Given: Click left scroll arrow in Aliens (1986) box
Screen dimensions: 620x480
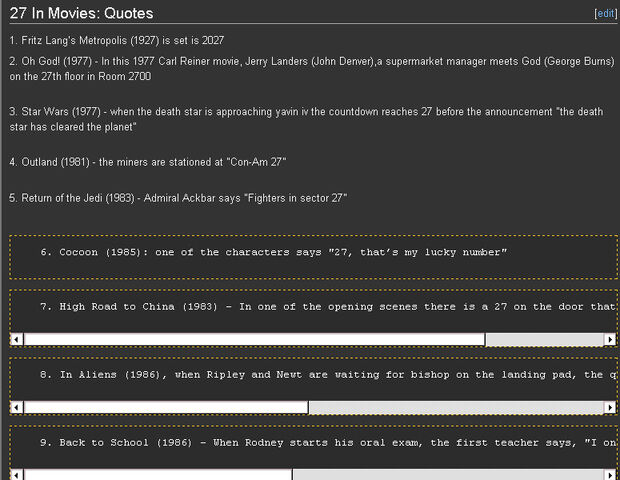Looking at the screenshot, I should pos(17,407).
